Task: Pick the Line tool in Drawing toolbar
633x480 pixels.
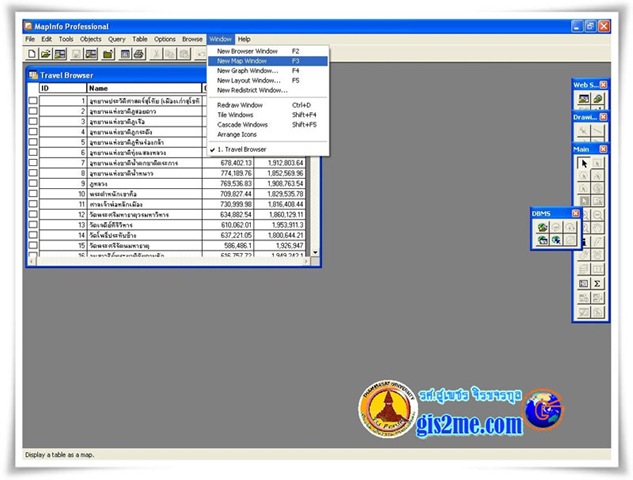Action: [597, 130]
